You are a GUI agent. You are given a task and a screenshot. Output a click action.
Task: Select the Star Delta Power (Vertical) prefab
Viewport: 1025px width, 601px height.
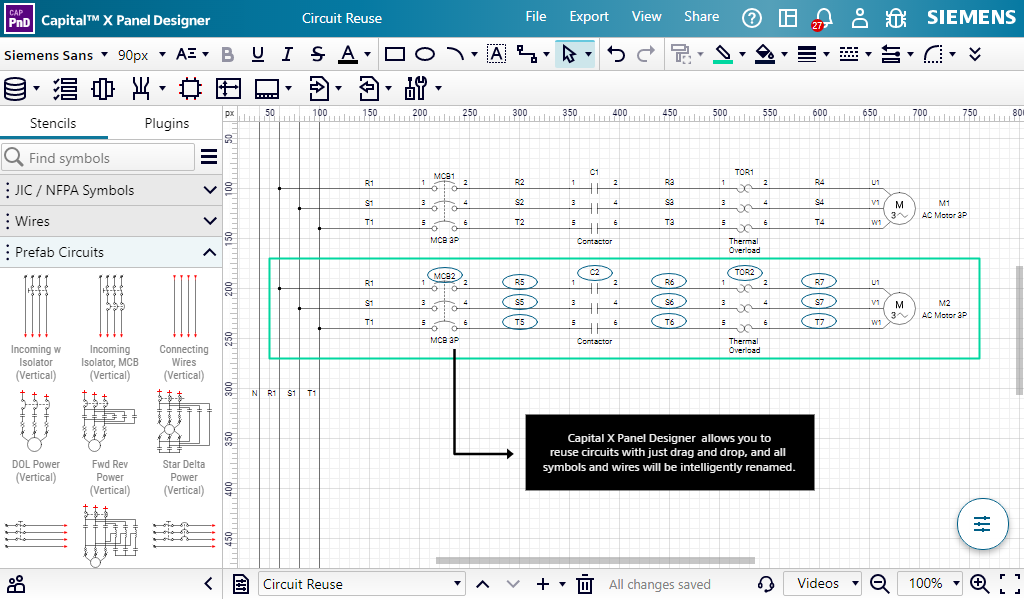(184, 443)
